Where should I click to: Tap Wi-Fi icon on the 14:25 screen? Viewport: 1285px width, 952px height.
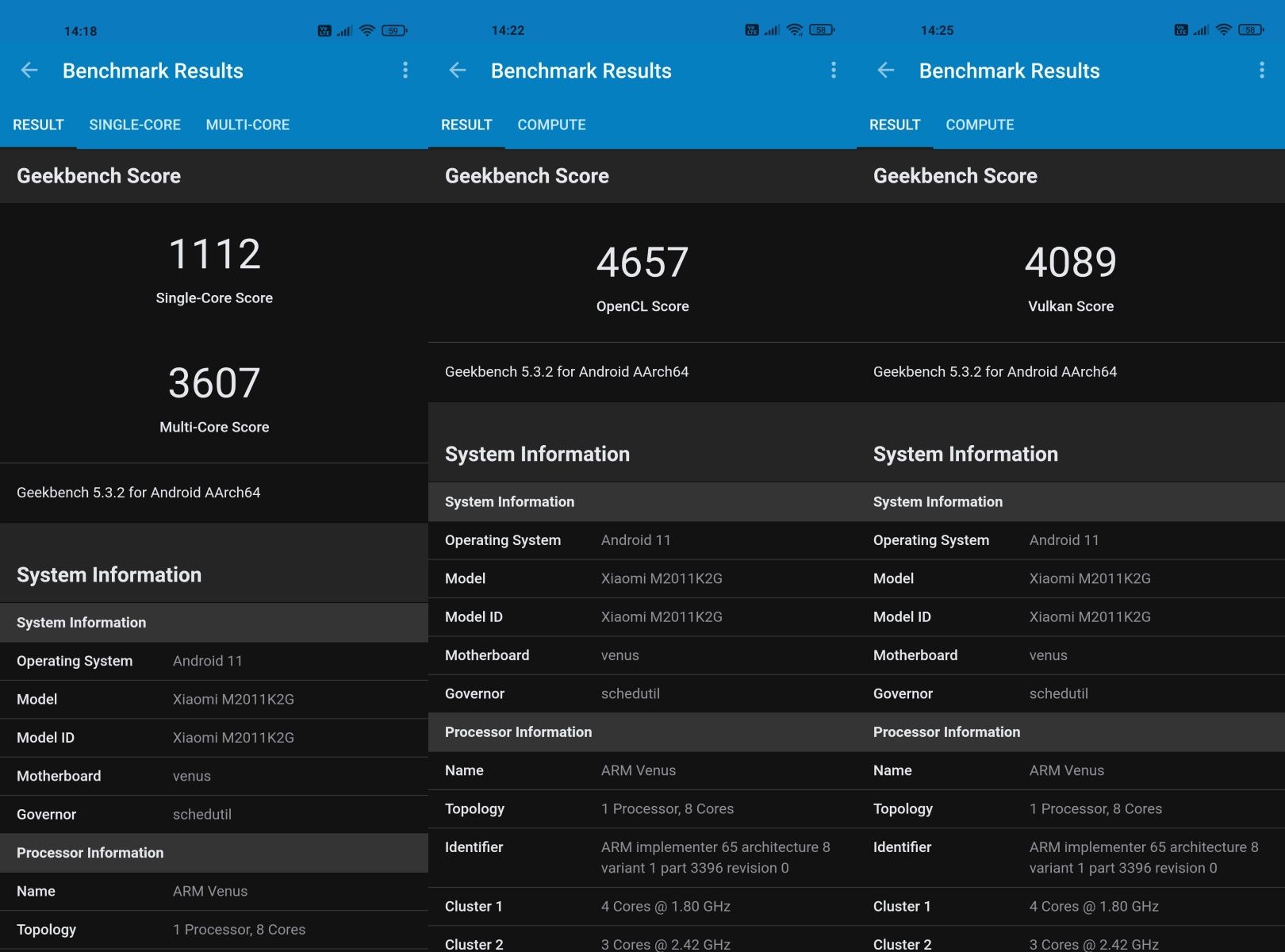(x=1223, y=30)
